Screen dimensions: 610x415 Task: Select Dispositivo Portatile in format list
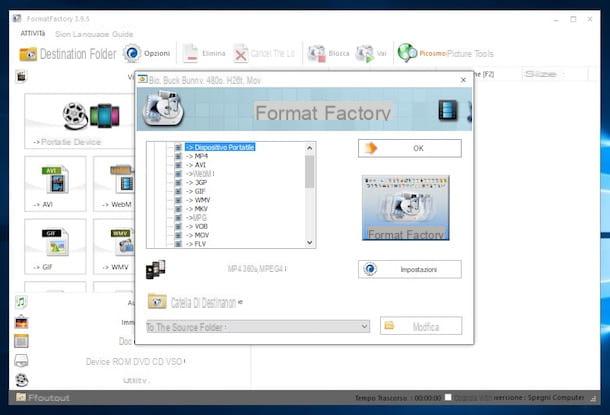[220, 147]
